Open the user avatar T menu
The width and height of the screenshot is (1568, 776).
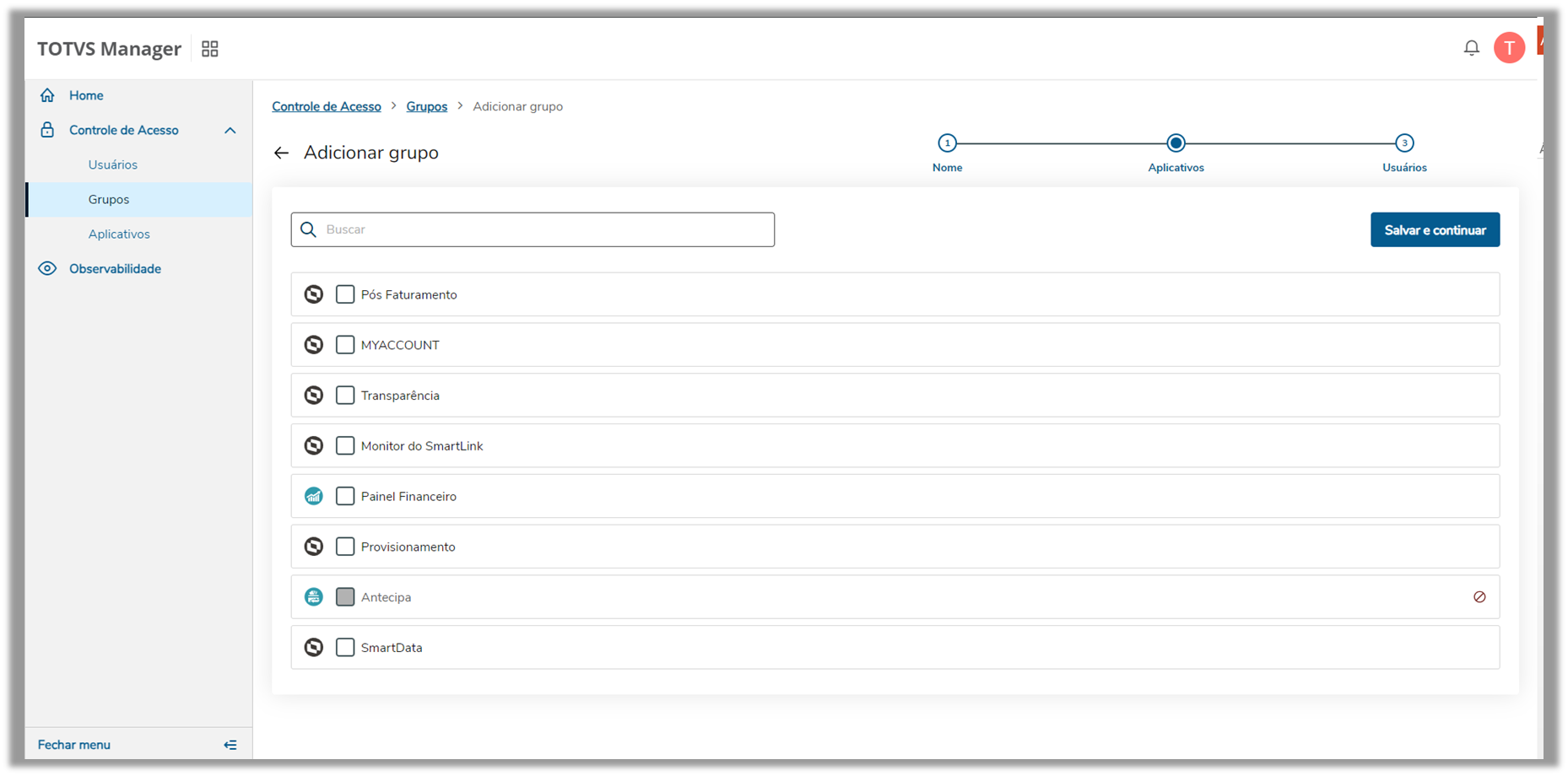pyautogui.click(x=1509, y=48)
